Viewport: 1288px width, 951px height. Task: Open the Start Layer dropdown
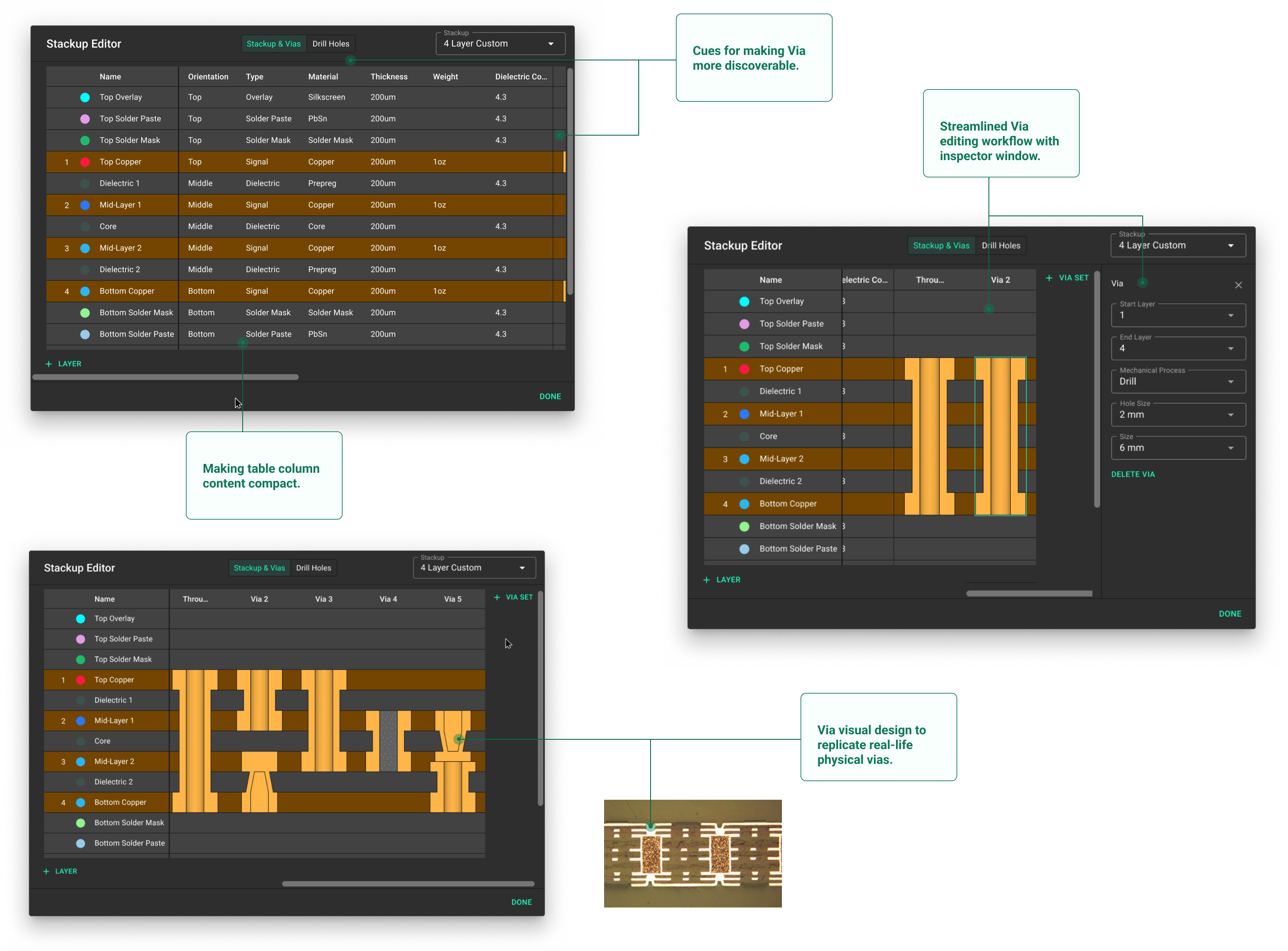[1177, 315]
